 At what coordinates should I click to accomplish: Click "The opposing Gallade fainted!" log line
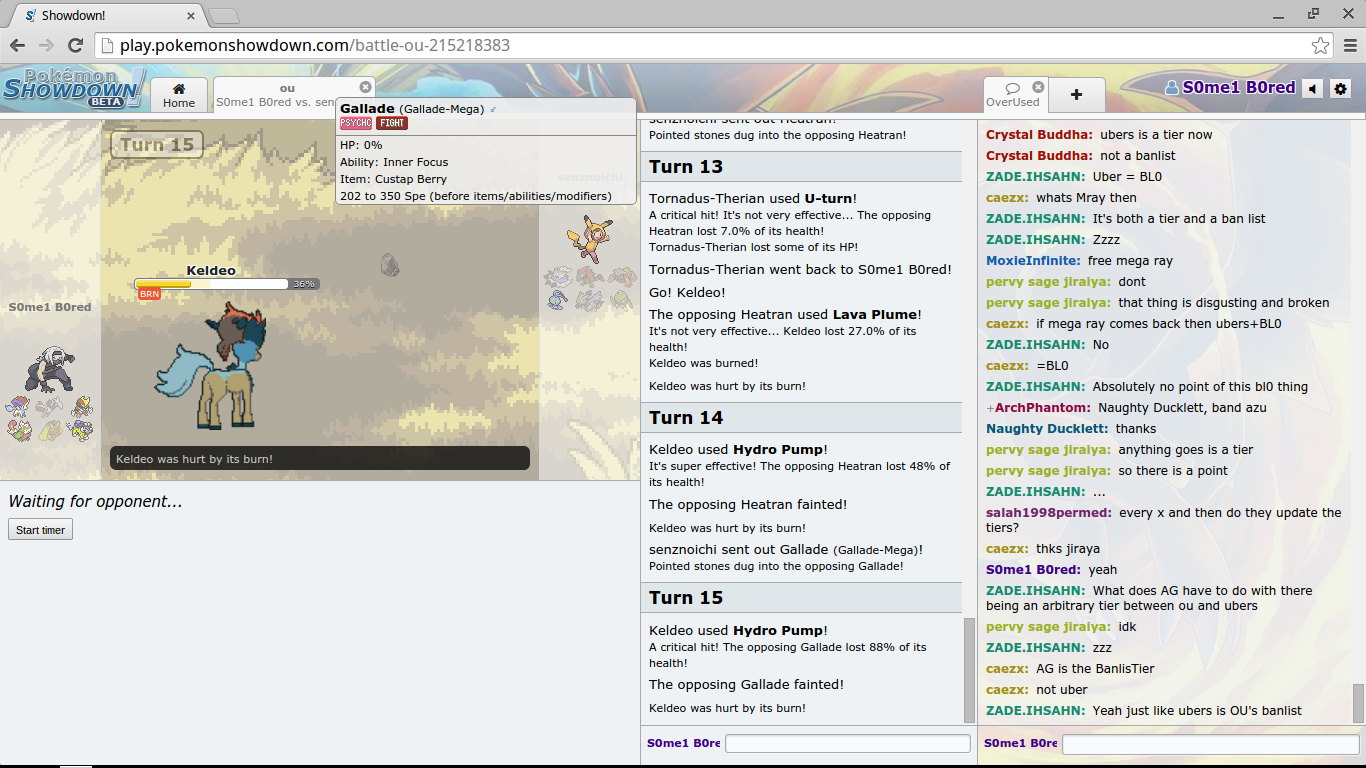point(746,684)
